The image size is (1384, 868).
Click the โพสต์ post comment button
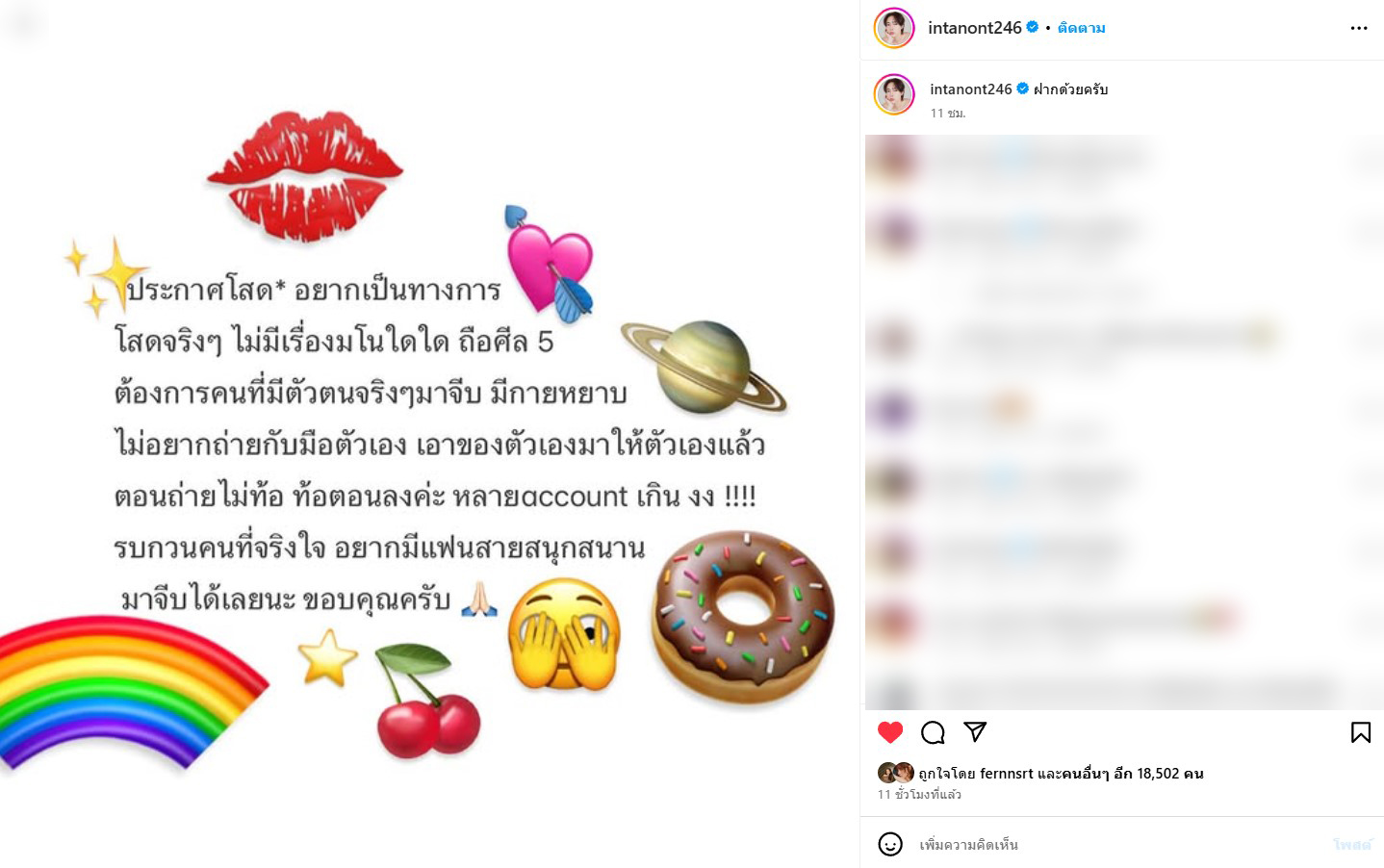point(1351,844)
